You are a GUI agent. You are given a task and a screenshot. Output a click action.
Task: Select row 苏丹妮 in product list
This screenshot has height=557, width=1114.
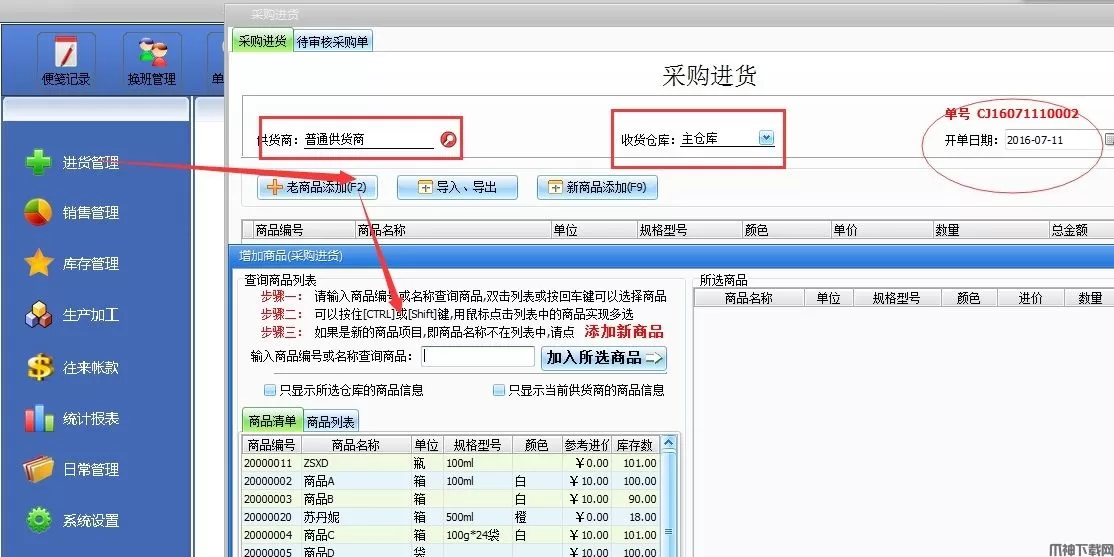[450, 517]
